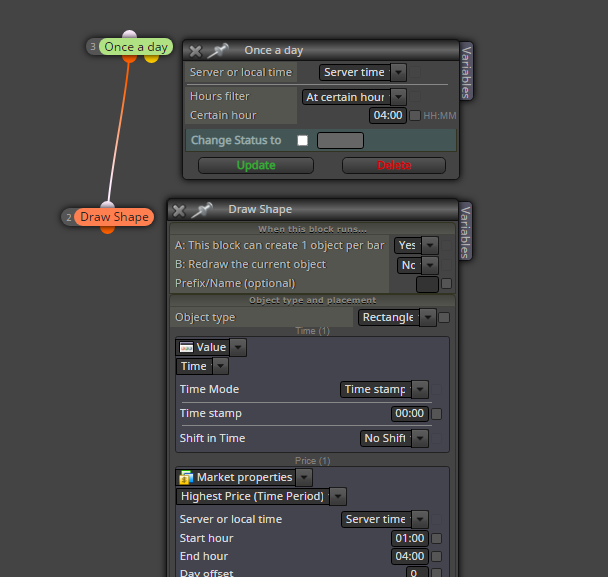Toggle the checkbox next to End hour
Viewport: 608px width, 577px height.
click(436, 556)
